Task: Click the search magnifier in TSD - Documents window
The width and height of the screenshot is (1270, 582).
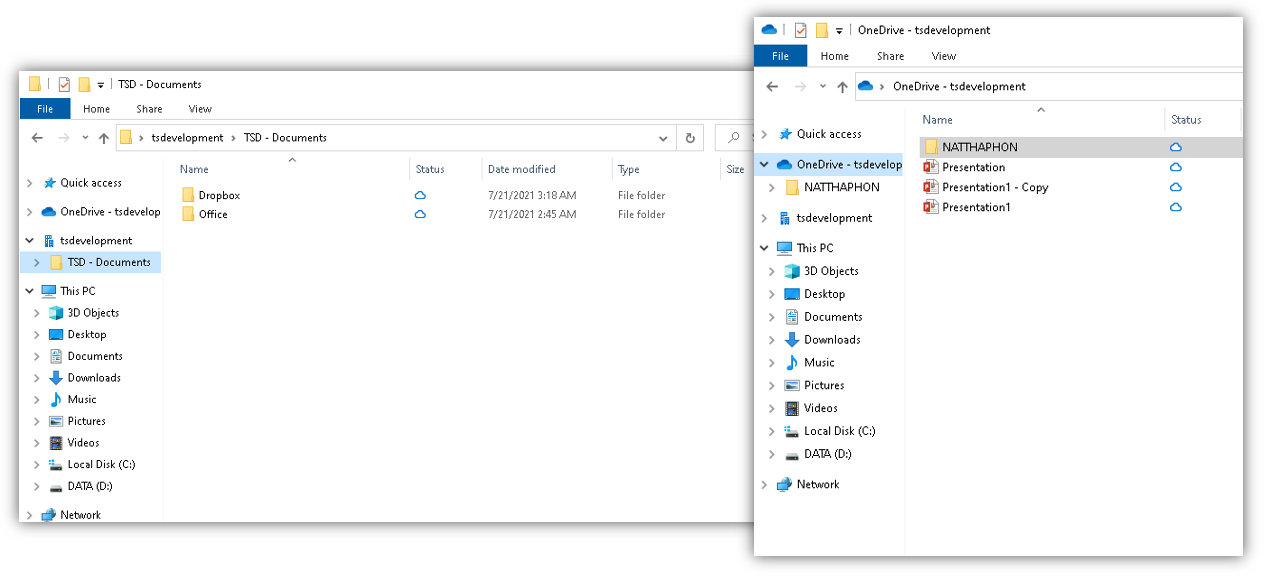Action: click(x=734, y=138)
